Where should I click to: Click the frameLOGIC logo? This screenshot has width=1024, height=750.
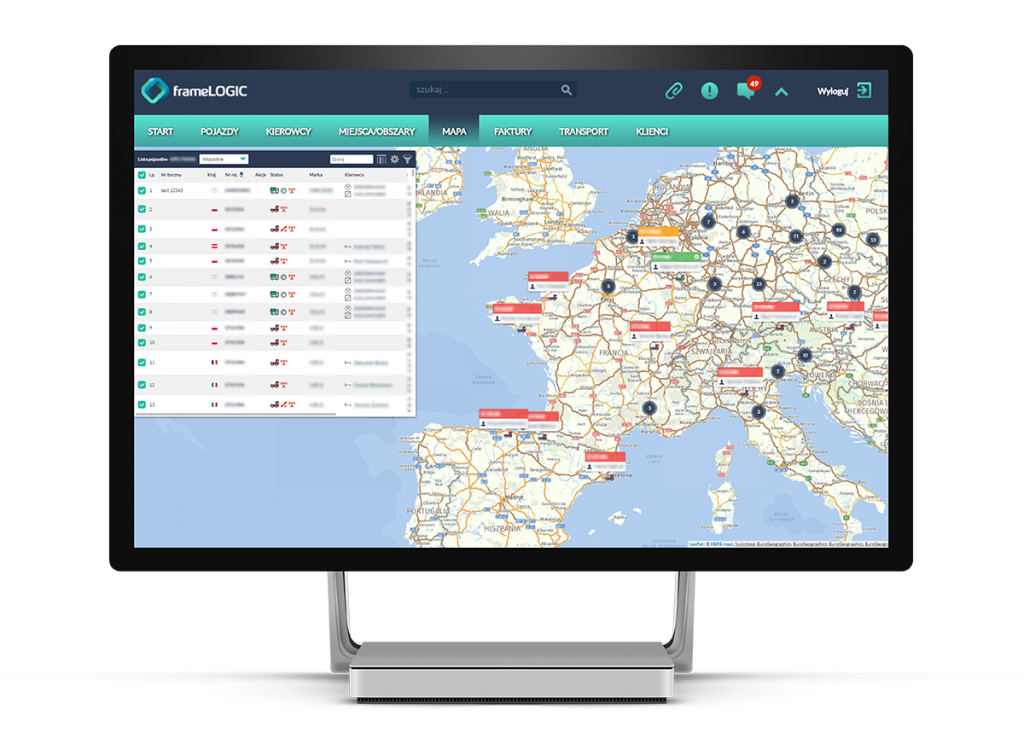[194, 91]
